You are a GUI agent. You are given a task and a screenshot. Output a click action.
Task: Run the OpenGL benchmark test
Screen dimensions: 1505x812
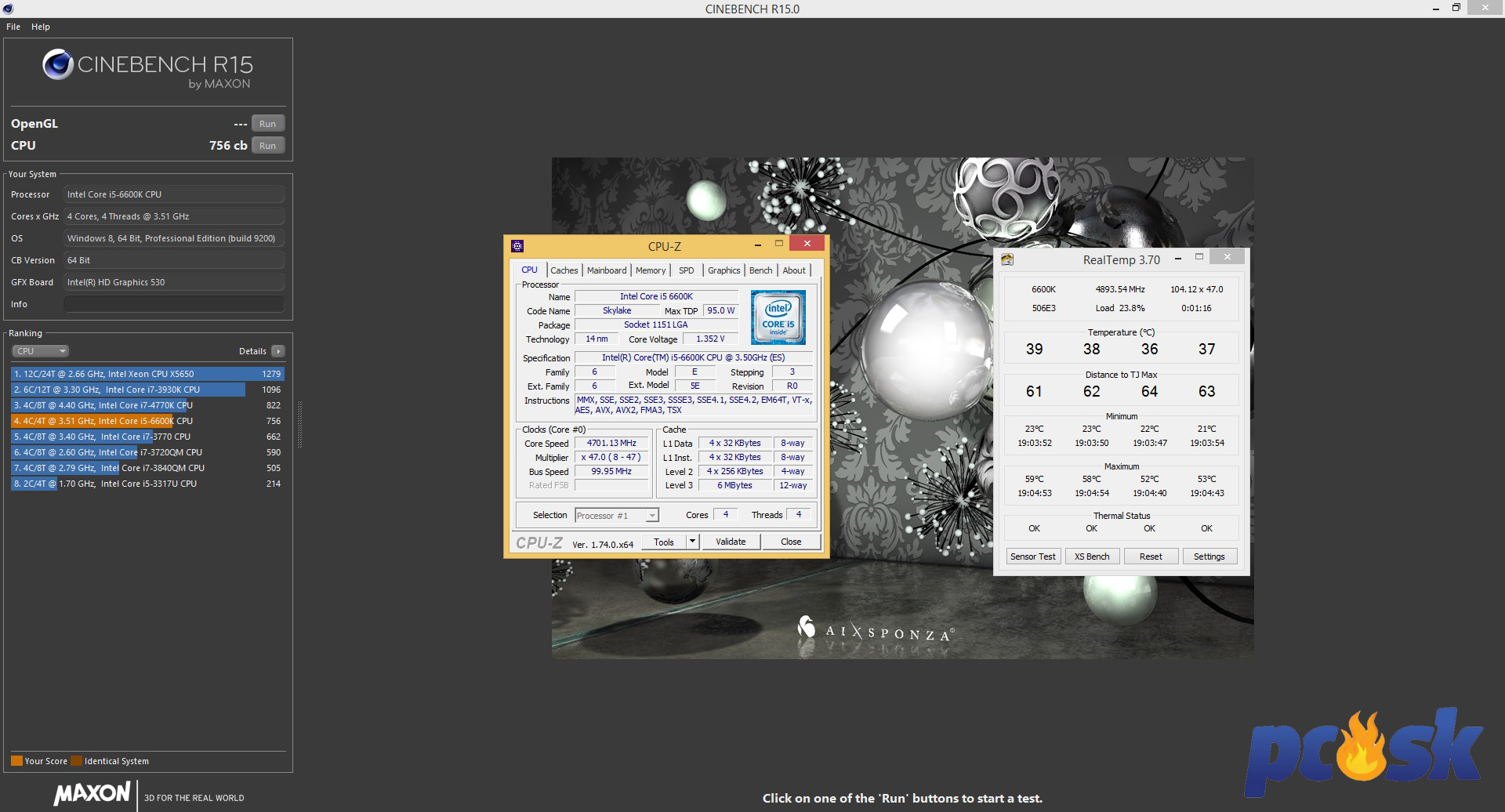point(267,124)
